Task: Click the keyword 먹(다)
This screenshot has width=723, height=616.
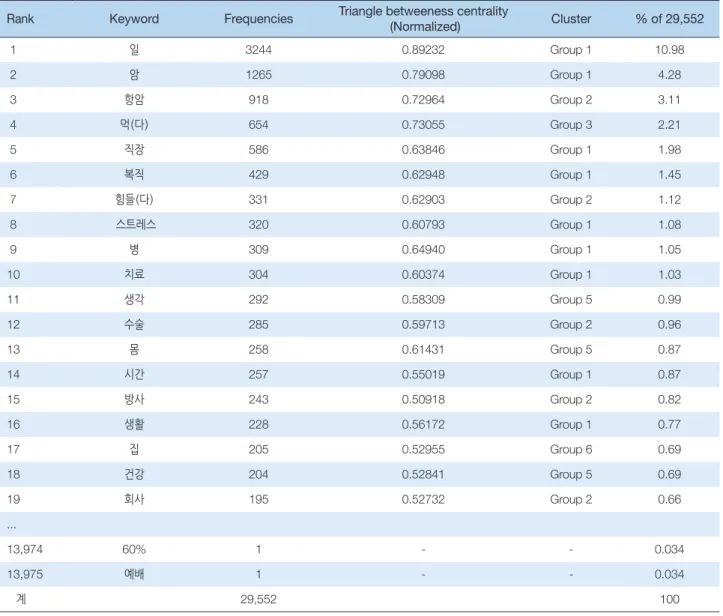Action: pyautogui.click(x=134, y=124)
